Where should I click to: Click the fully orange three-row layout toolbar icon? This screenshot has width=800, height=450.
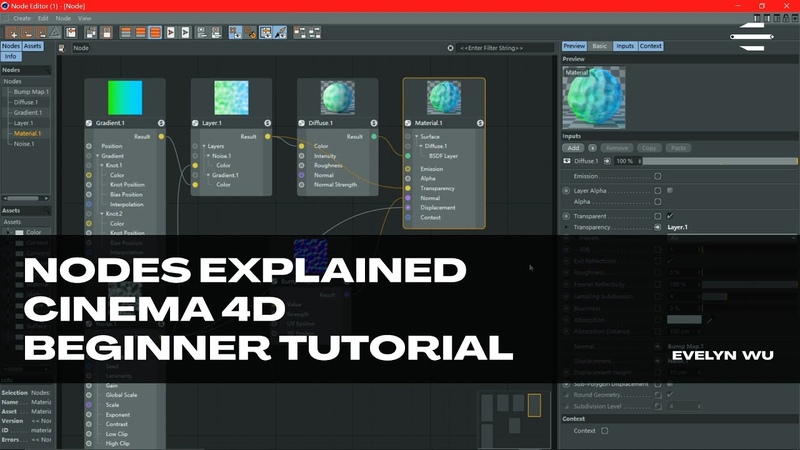pos(156,33)
